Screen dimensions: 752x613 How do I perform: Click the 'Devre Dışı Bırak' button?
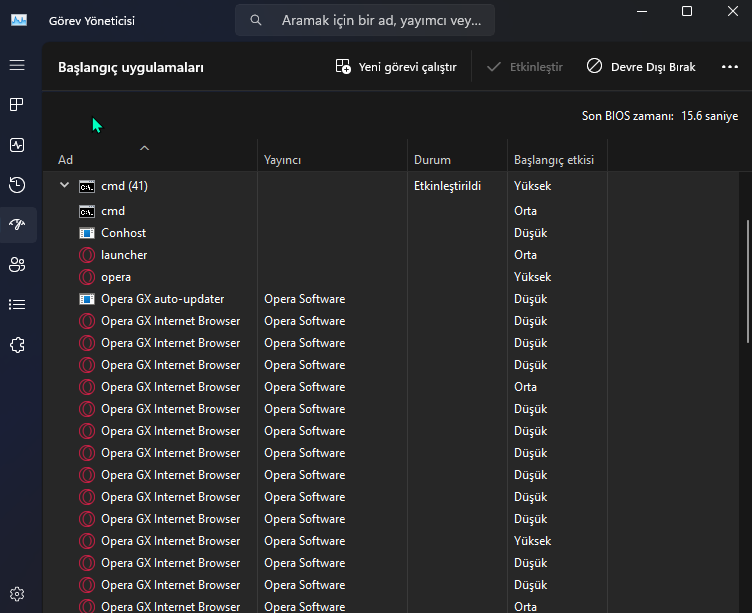coord(641,67)
